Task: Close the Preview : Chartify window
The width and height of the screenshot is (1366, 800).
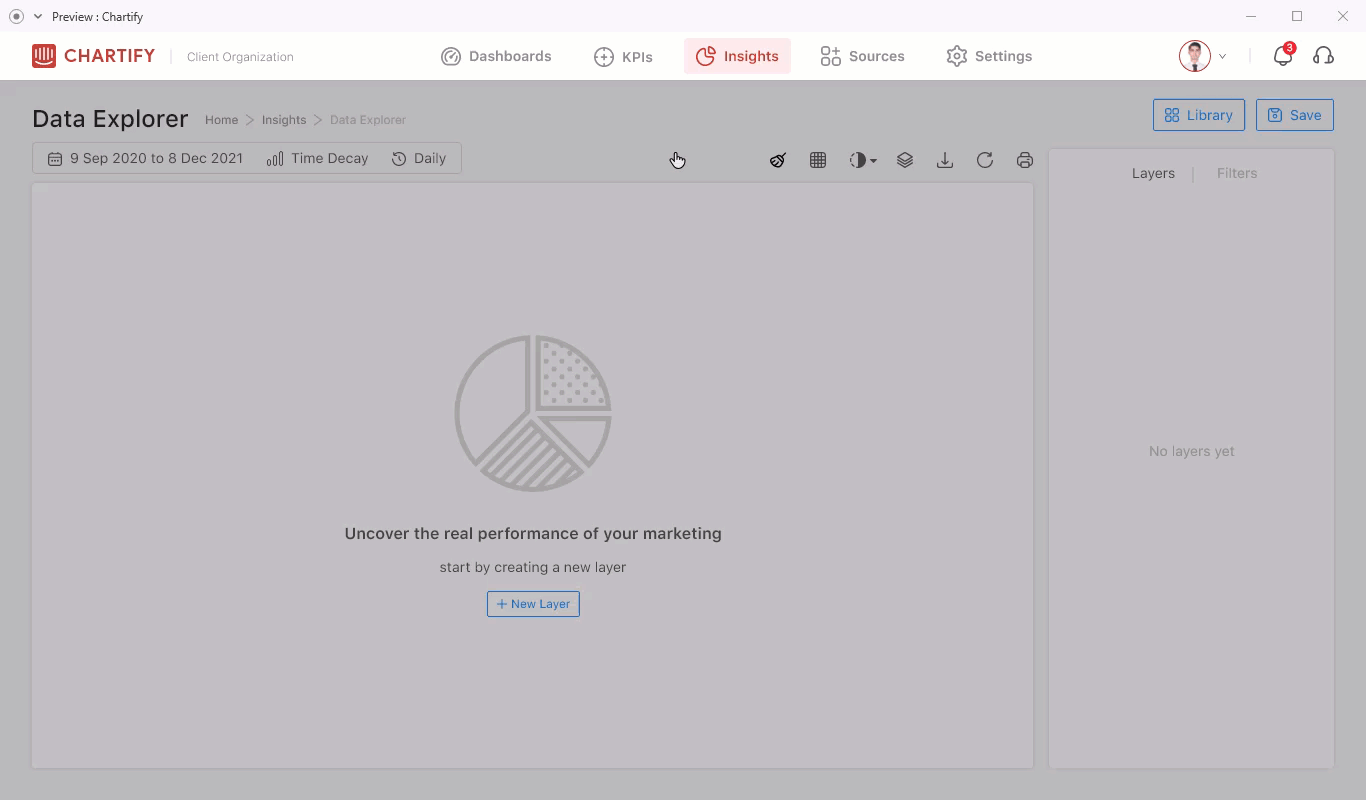Action: click(x=1343, y=16)
